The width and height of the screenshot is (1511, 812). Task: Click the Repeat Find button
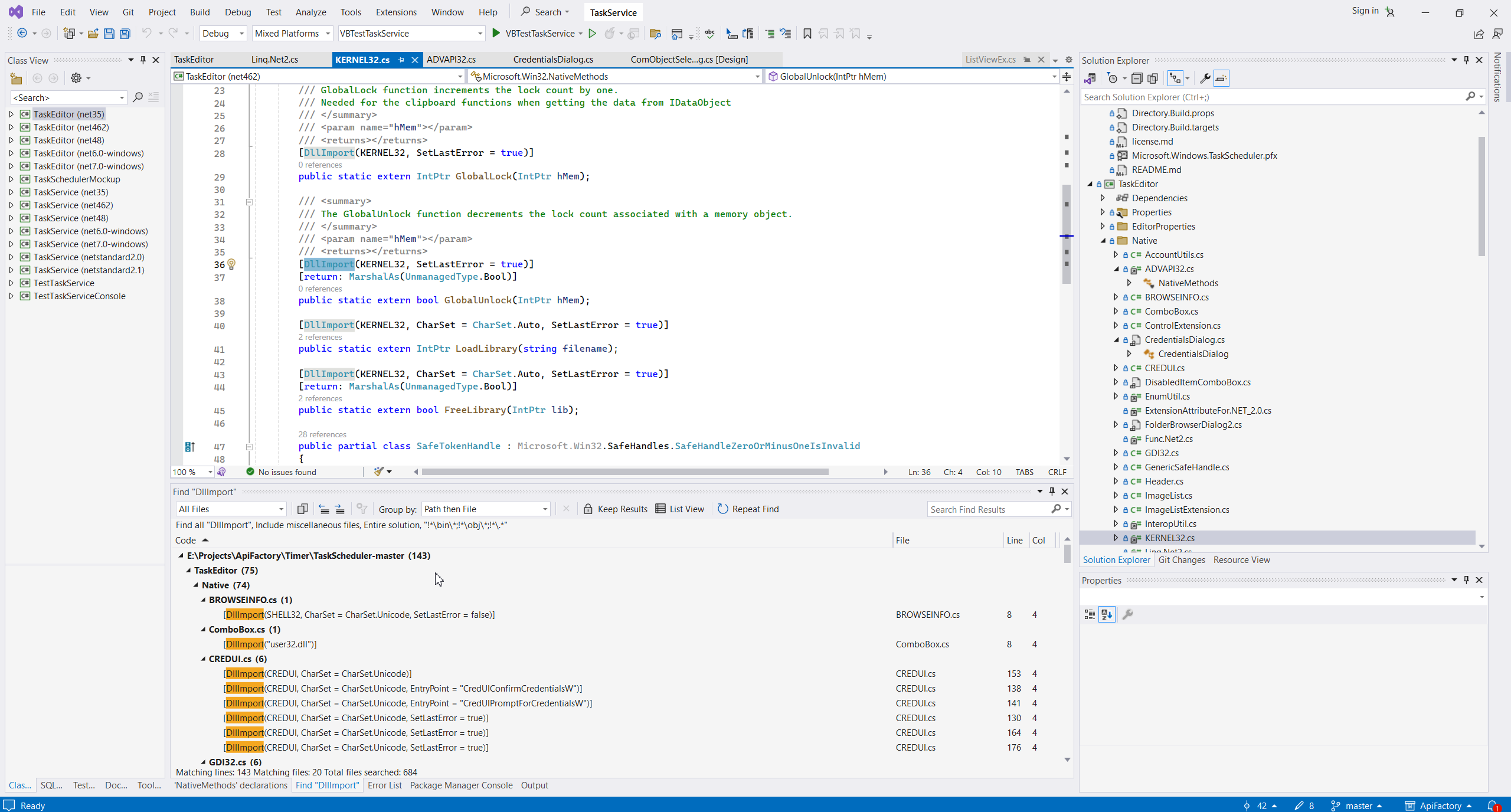click(748, 509)
